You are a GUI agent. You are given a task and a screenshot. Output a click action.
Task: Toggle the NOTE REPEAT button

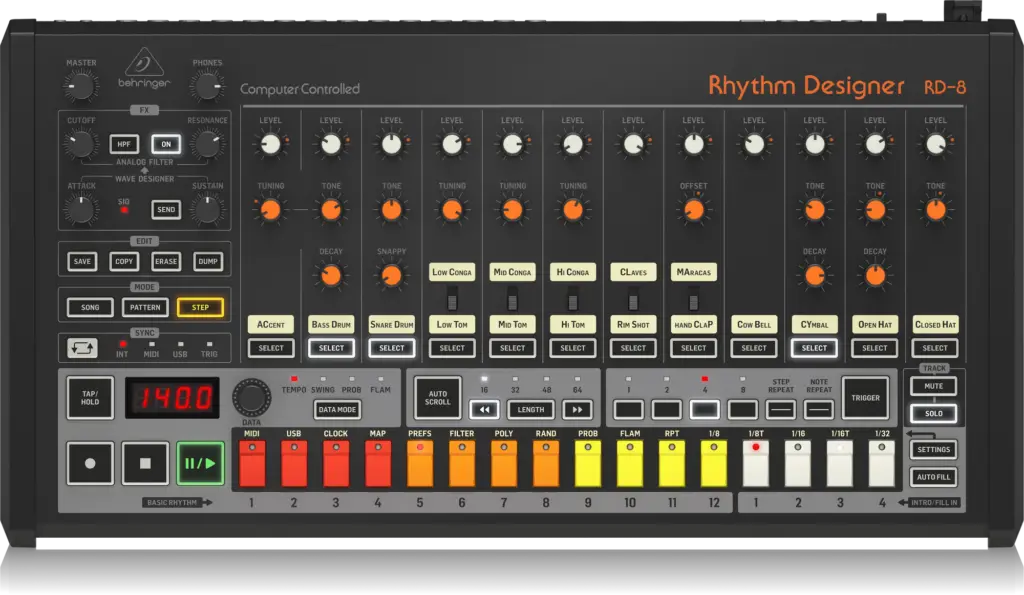(819, 410)
